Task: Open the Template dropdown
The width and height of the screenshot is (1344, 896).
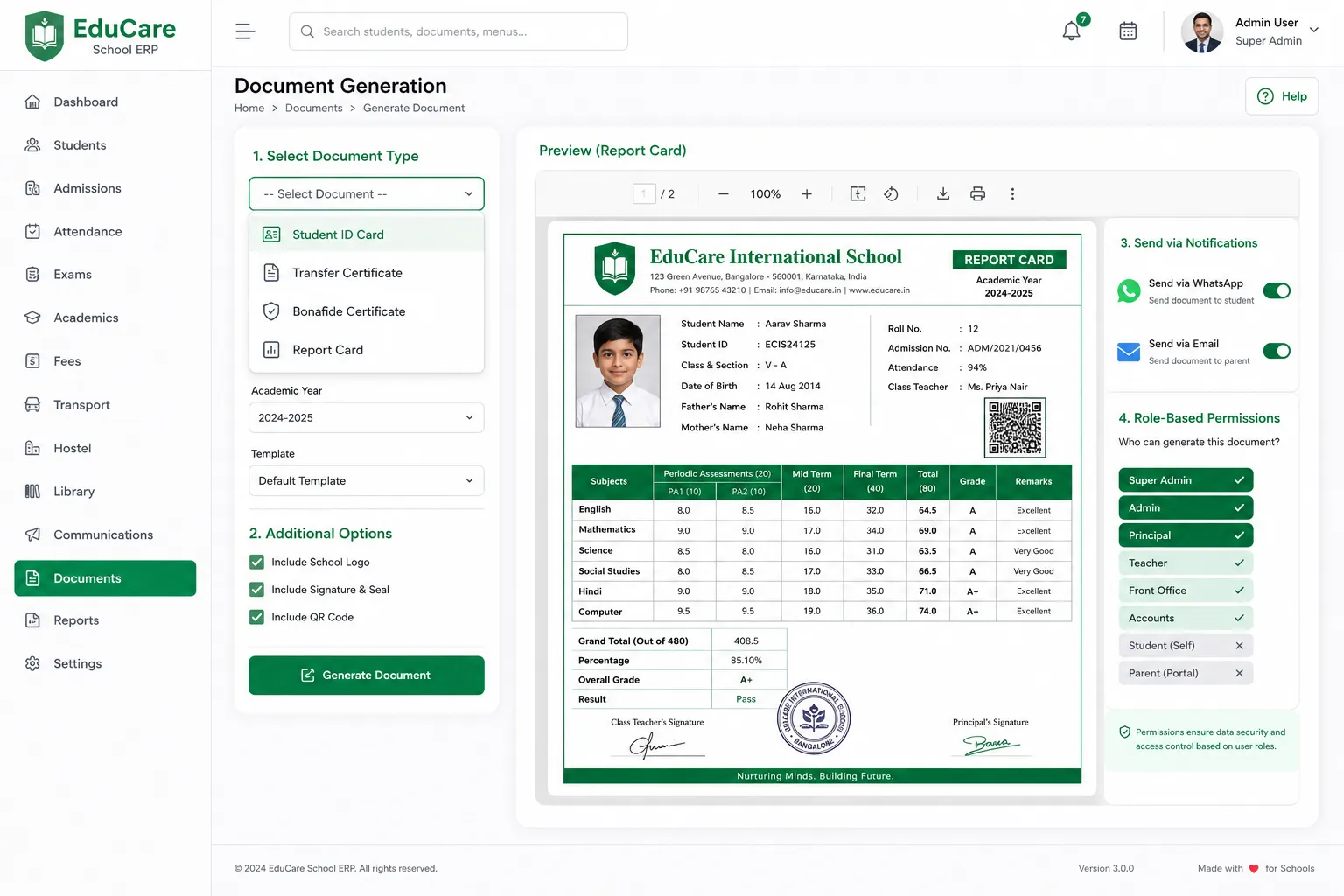Action: click(367, 480)
